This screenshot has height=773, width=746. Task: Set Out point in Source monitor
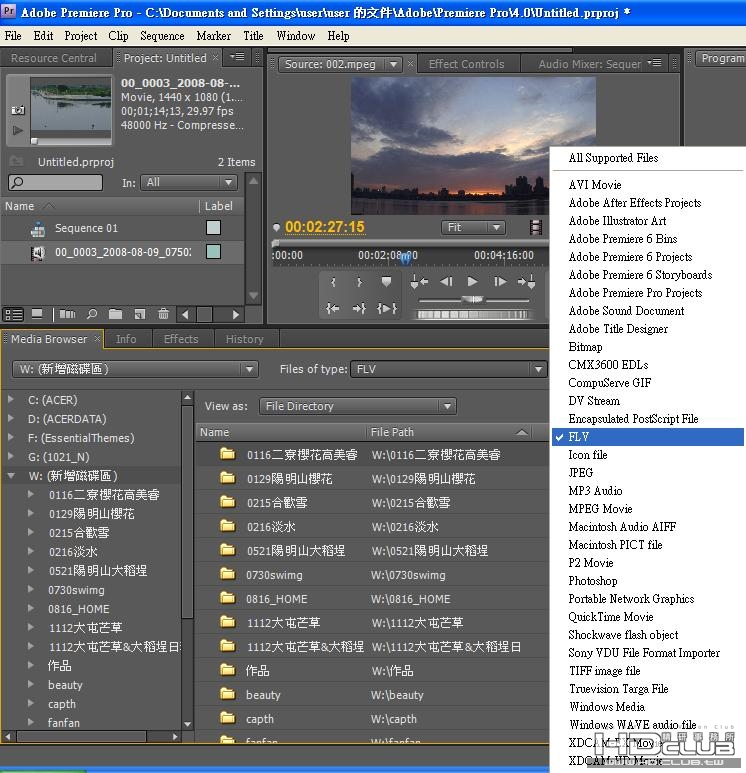[359, 282]
